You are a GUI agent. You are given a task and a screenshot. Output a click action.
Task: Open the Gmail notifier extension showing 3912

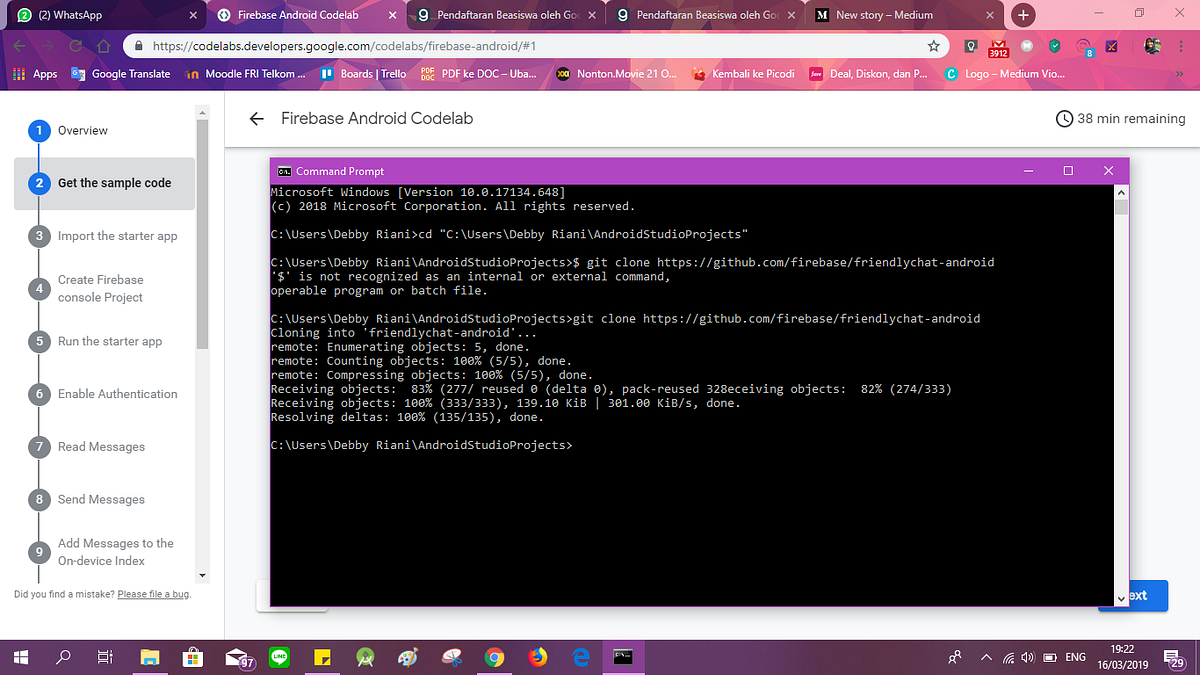click(x=996, y=45)
